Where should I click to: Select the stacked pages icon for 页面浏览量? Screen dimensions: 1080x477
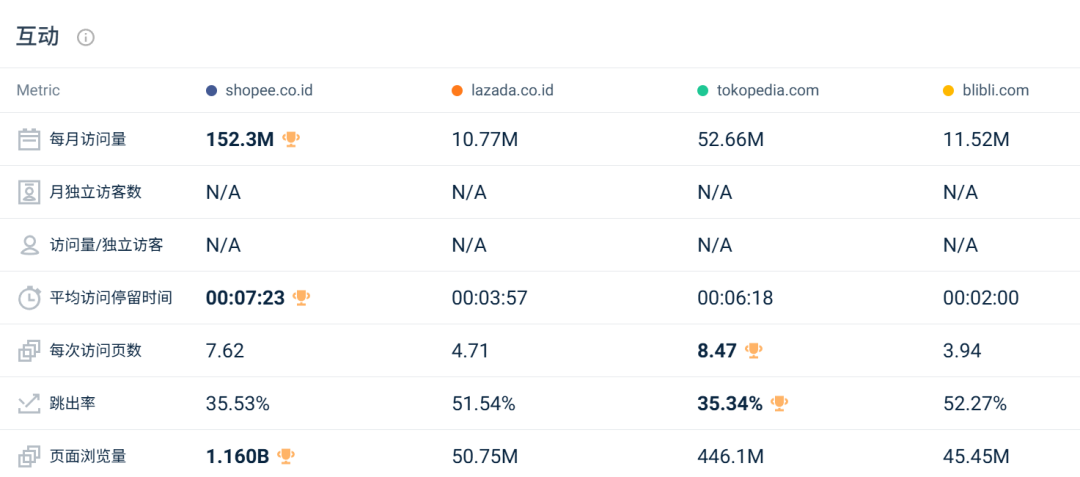[x=29, y=456]
